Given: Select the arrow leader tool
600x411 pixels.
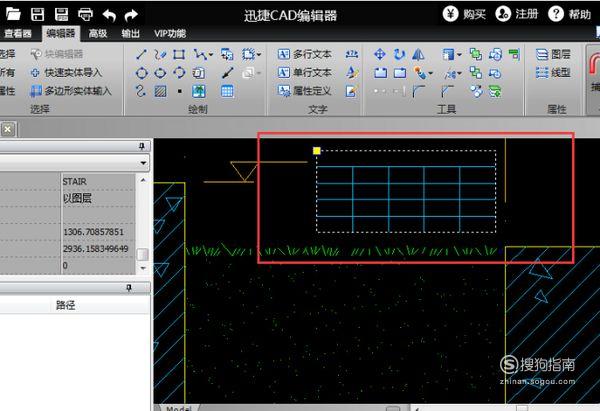Looking at the screenshot, I should pyautogui.click(x=228, y=73).
